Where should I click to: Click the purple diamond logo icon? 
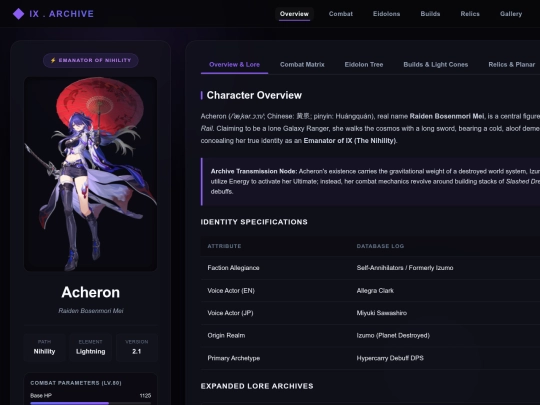(18, 14)
